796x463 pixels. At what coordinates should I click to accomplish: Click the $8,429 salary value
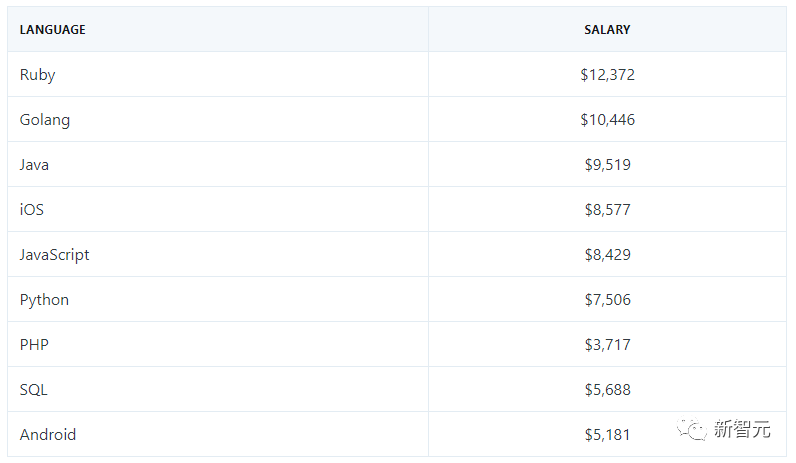pos(607,255)
